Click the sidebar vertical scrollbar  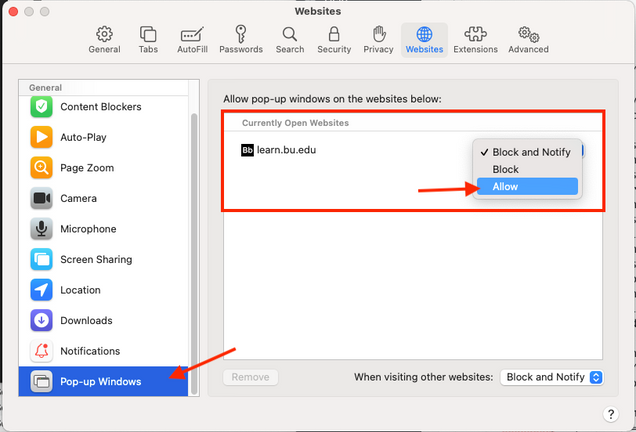tap(194, 254)
